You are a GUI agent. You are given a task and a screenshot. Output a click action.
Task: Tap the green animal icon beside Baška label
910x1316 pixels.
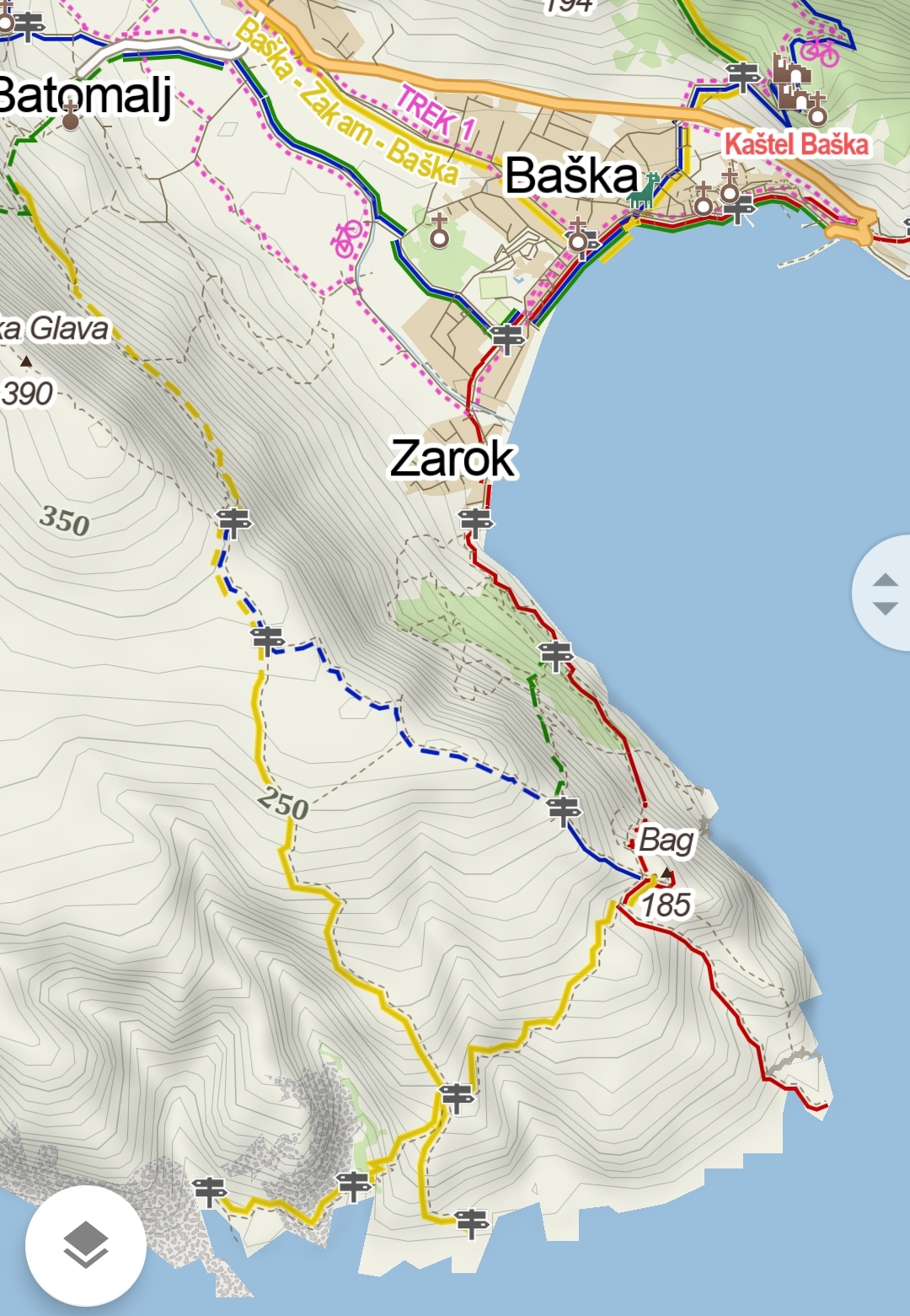[644, 191]
